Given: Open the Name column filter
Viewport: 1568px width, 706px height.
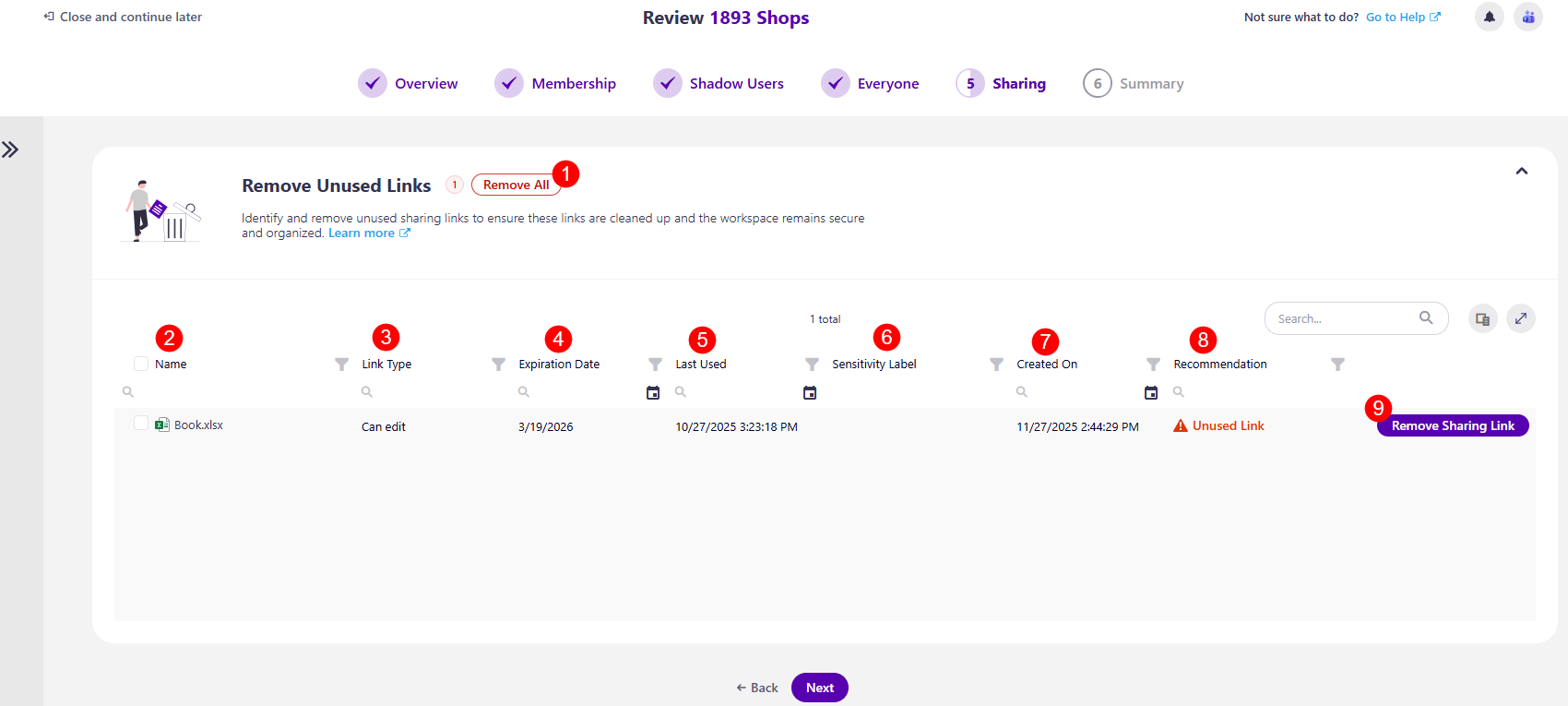Looking at the screenshot, I should click(x=341, y=365).
